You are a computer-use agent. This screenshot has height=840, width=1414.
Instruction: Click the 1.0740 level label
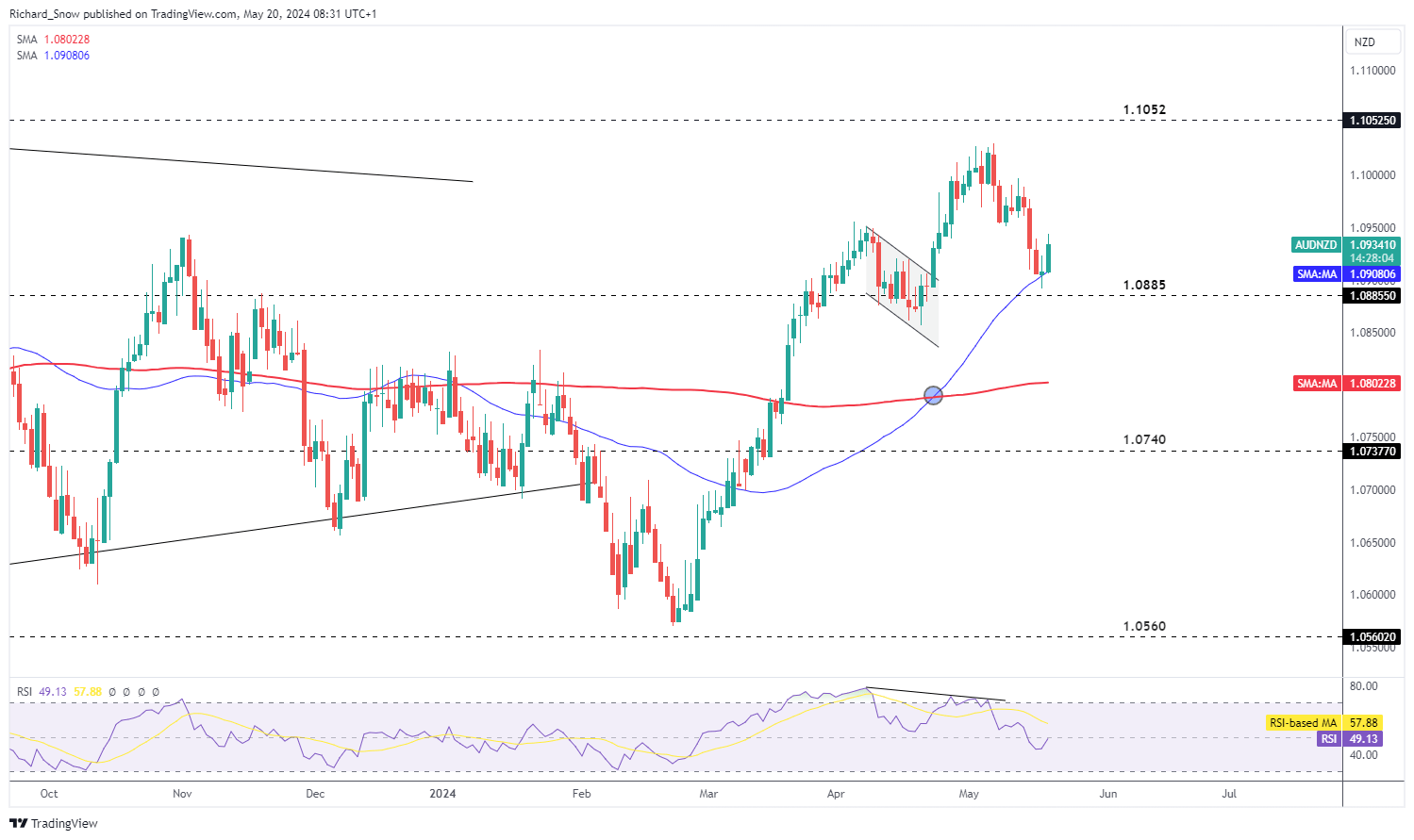1144,439
